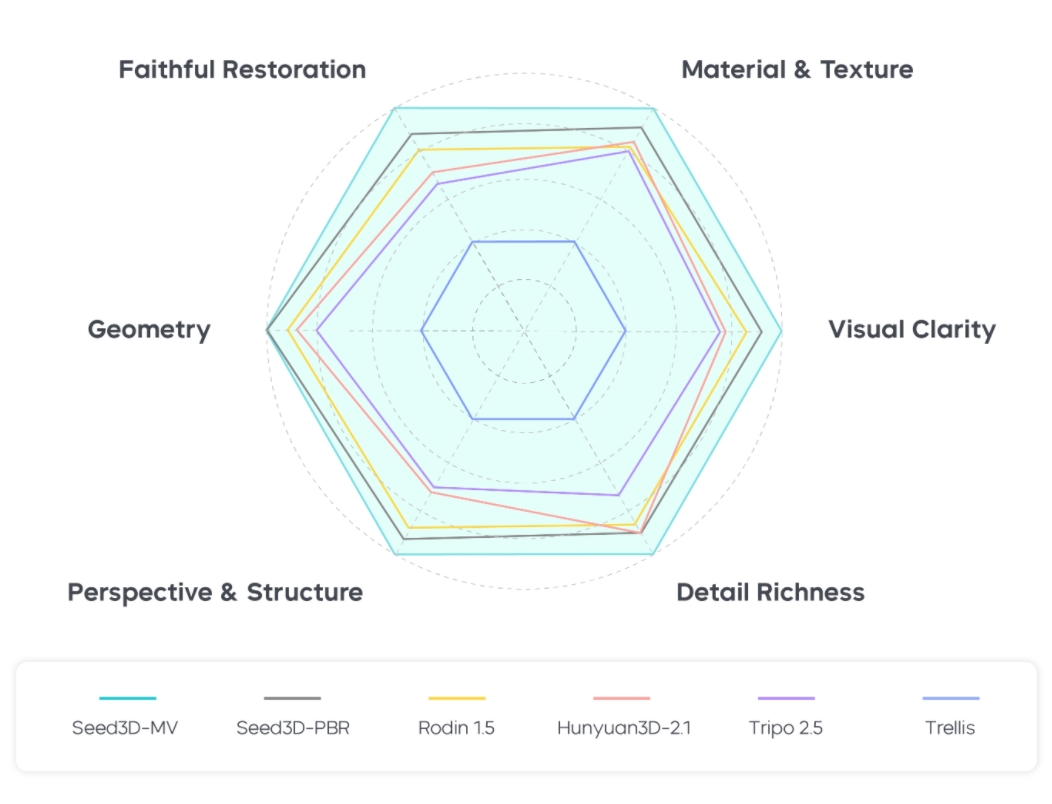The image size is (1052, 804).
Task: Toggle the Seed3D-PBR legend label
Action: (292, 728)
